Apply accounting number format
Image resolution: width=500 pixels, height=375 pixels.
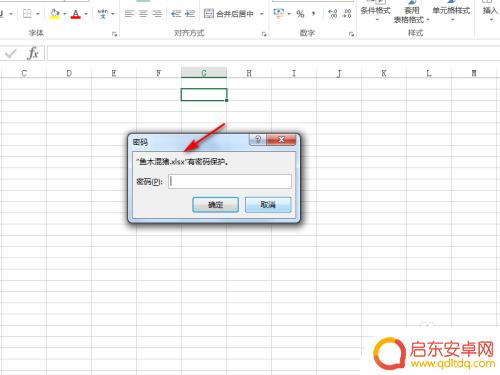click(278, 14)
